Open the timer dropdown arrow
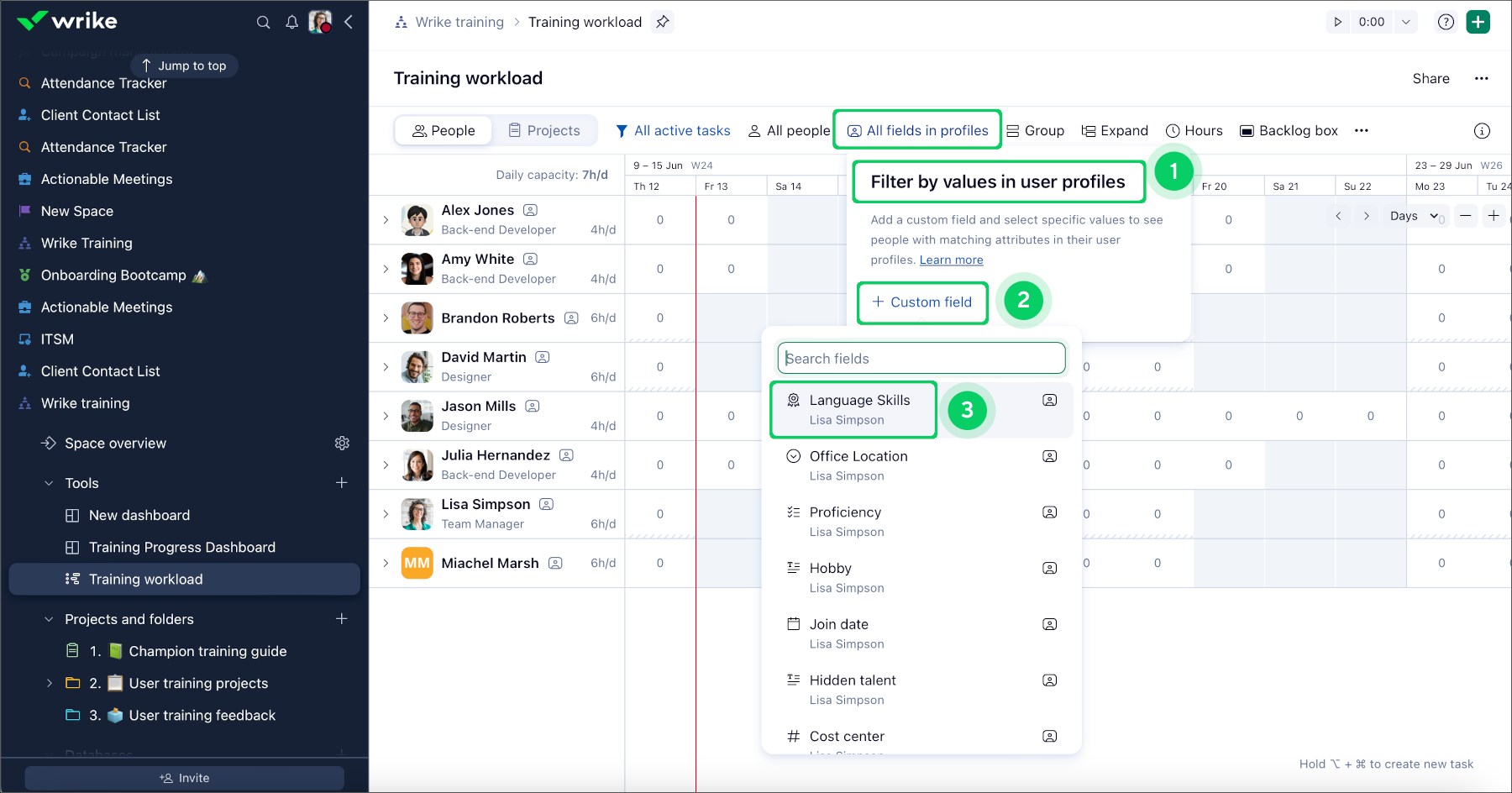The image size is (1512, 793). coord(1405,22)
